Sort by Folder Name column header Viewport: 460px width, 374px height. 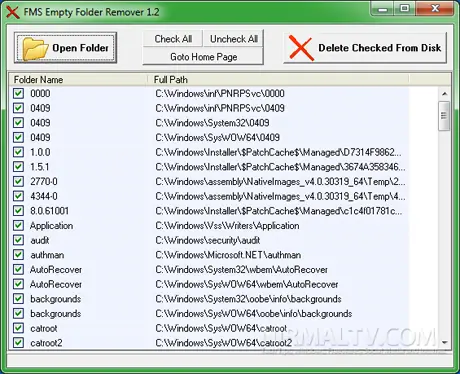(x=78, y=80)
